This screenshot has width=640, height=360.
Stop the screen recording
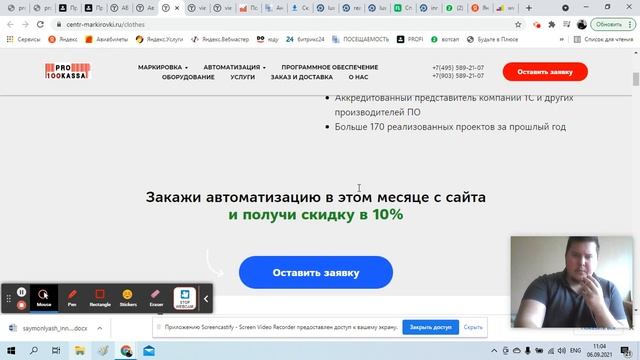coord(21,305)
